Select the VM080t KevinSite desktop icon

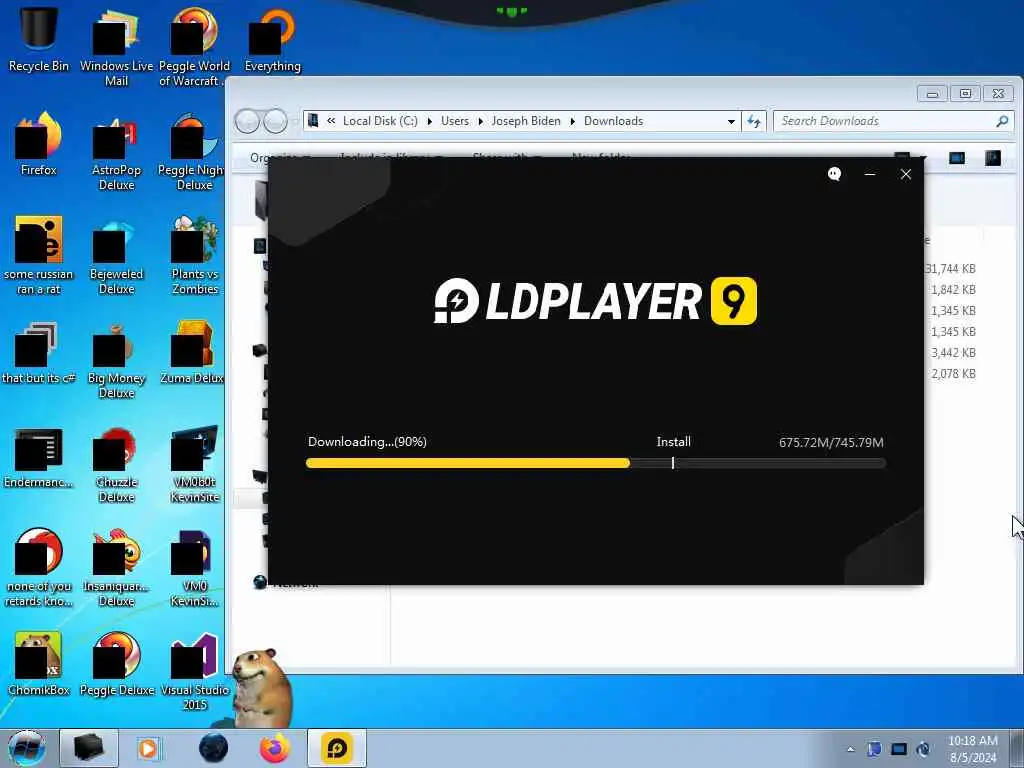tap(195, 464)
